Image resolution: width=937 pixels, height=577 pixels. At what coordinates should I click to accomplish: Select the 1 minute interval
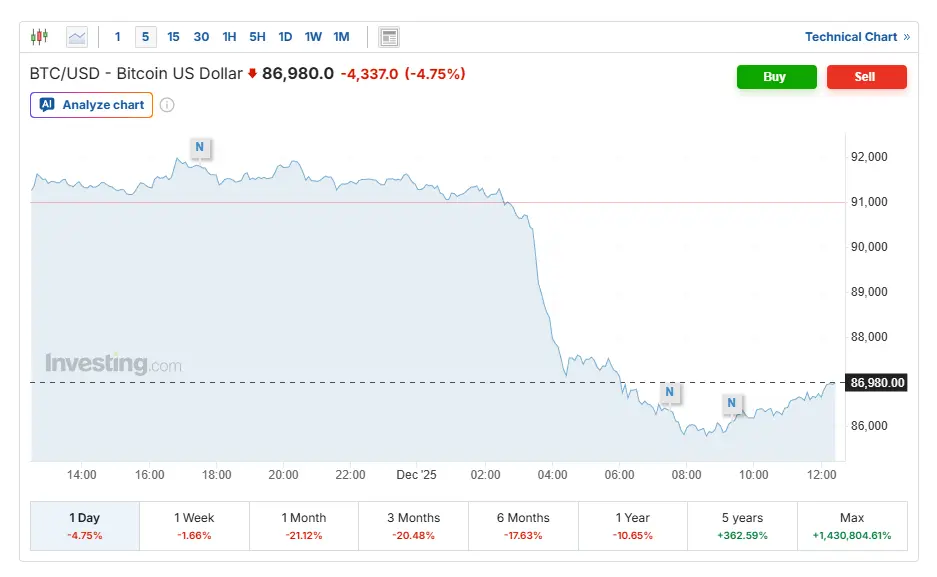[x=118, y=37]
